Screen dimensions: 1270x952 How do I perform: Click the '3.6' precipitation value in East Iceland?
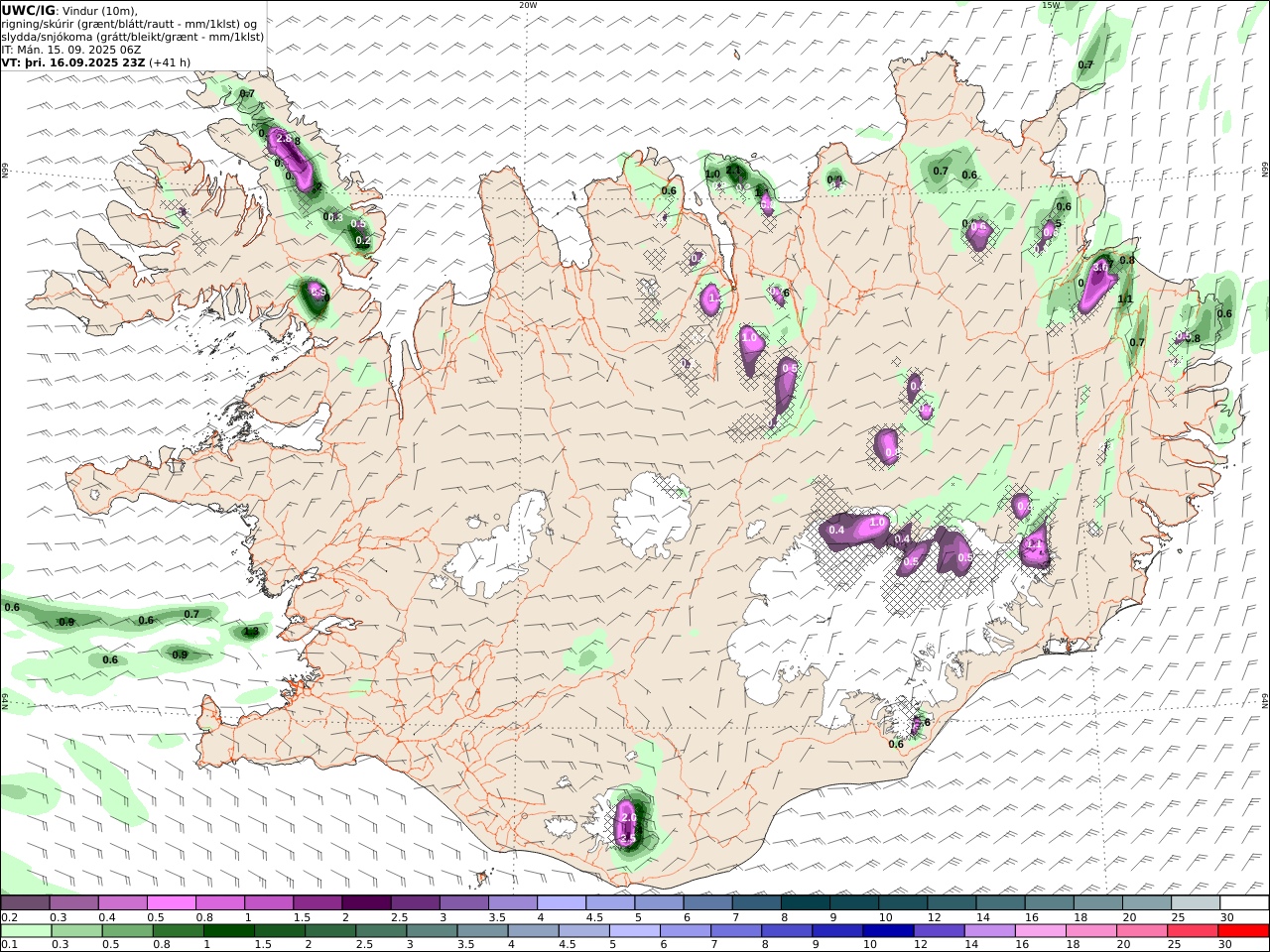click(x=1100, y=267)
